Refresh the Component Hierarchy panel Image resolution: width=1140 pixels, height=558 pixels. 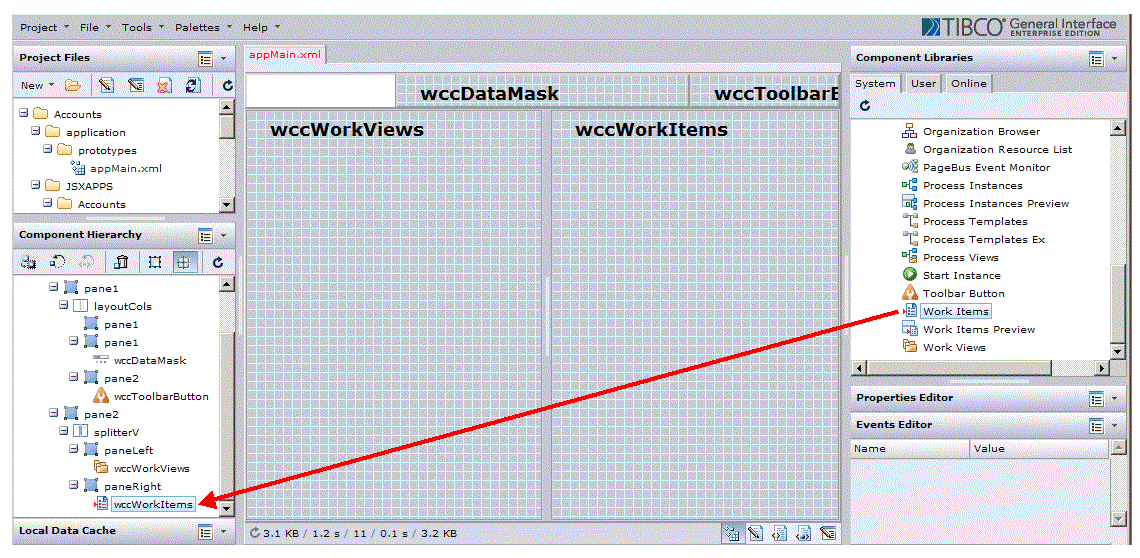pos(217,263)
